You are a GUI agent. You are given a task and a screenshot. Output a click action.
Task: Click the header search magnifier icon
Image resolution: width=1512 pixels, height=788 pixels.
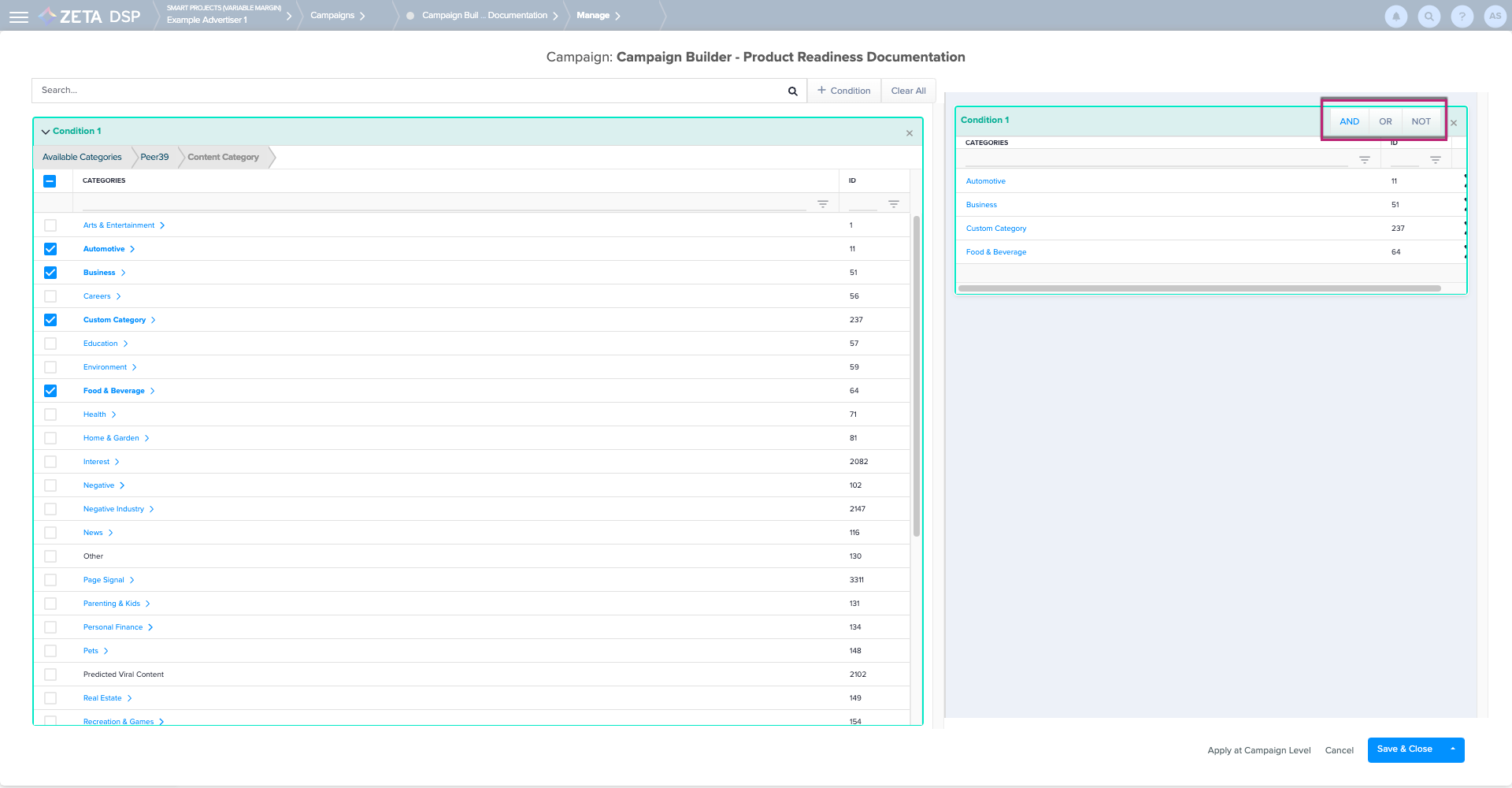click(x=1429, y=16)
